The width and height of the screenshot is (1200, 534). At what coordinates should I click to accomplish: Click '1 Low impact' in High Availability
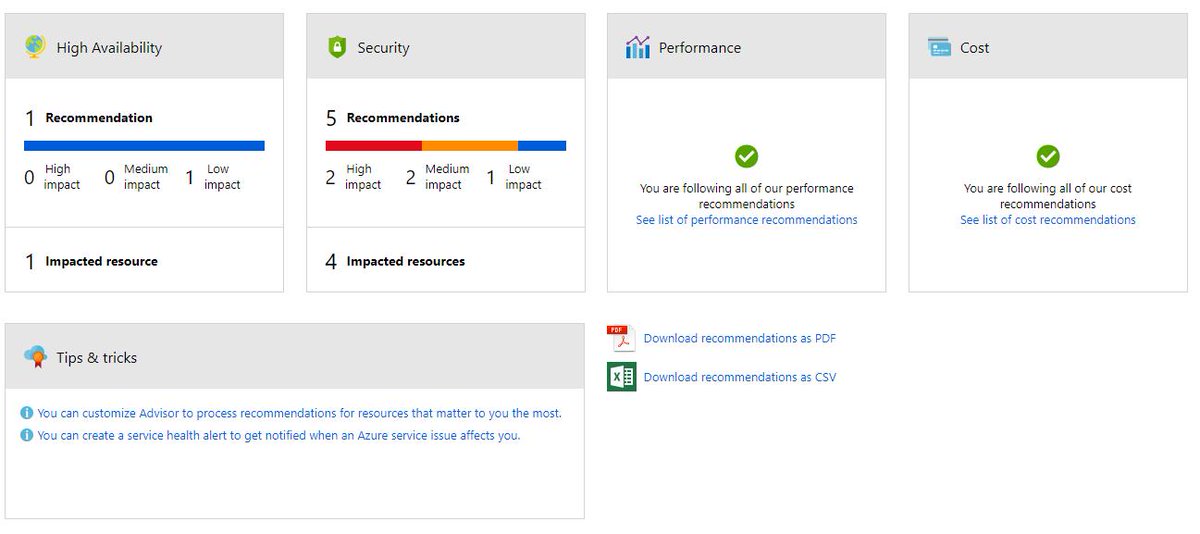tap(213, 177)
